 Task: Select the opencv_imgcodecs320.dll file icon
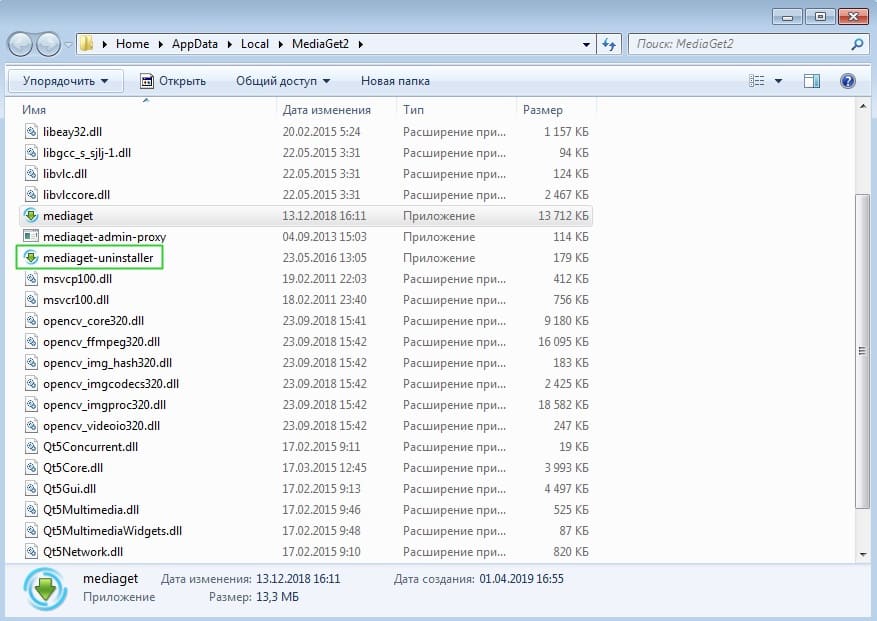31,384
